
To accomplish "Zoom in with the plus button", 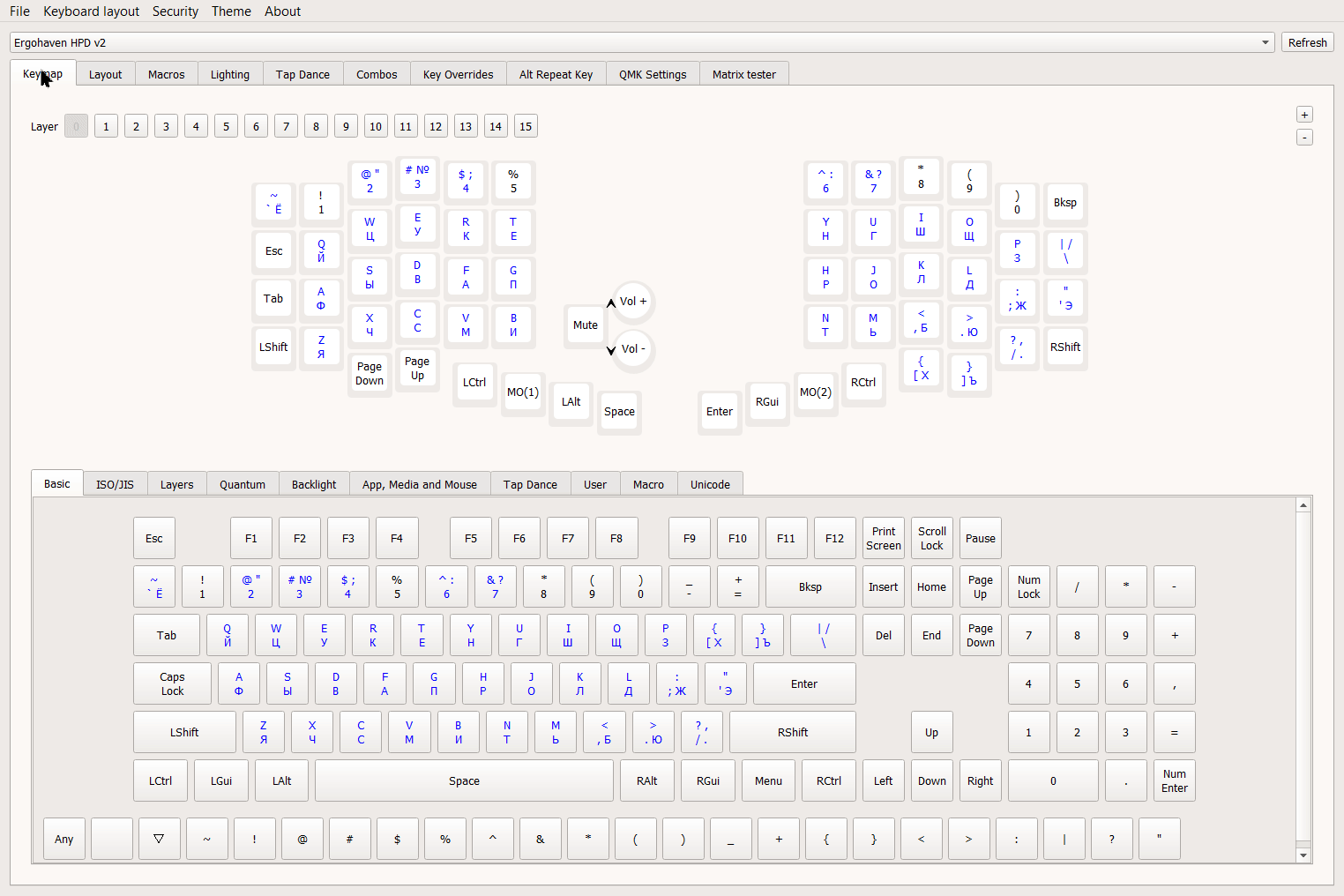I will tap(1304, 115).
